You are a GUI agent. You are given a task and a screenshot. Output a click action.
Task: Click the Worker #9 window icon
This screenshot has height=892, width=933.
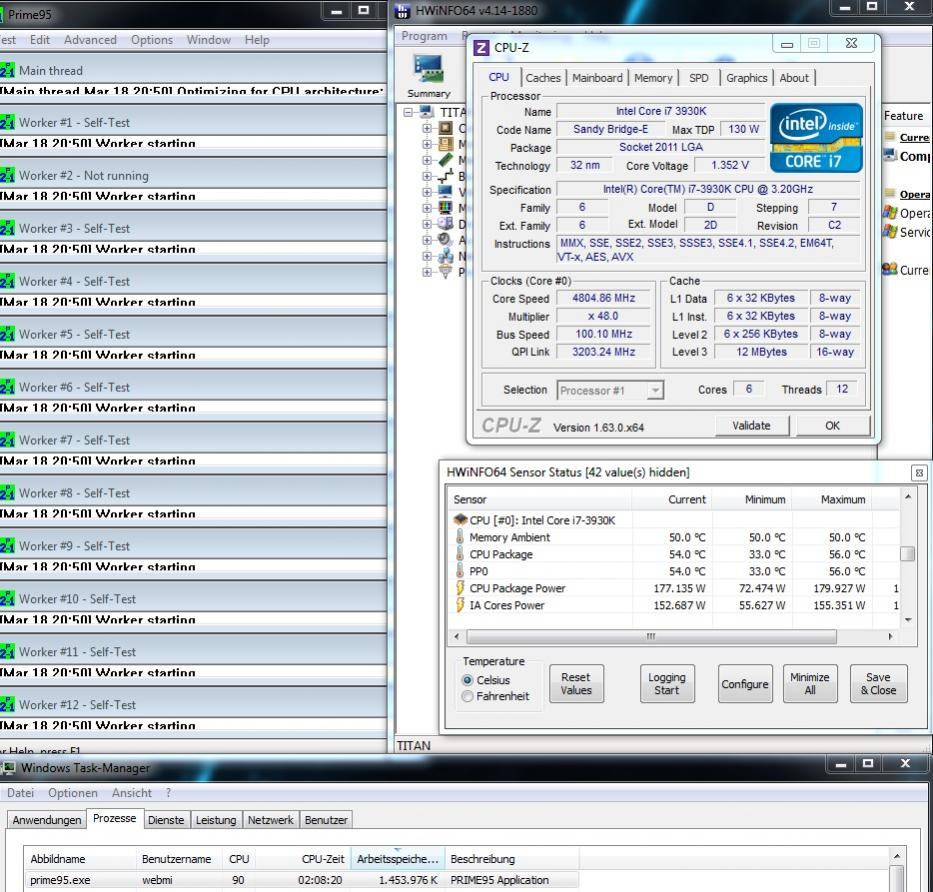[x=7, y=546]
